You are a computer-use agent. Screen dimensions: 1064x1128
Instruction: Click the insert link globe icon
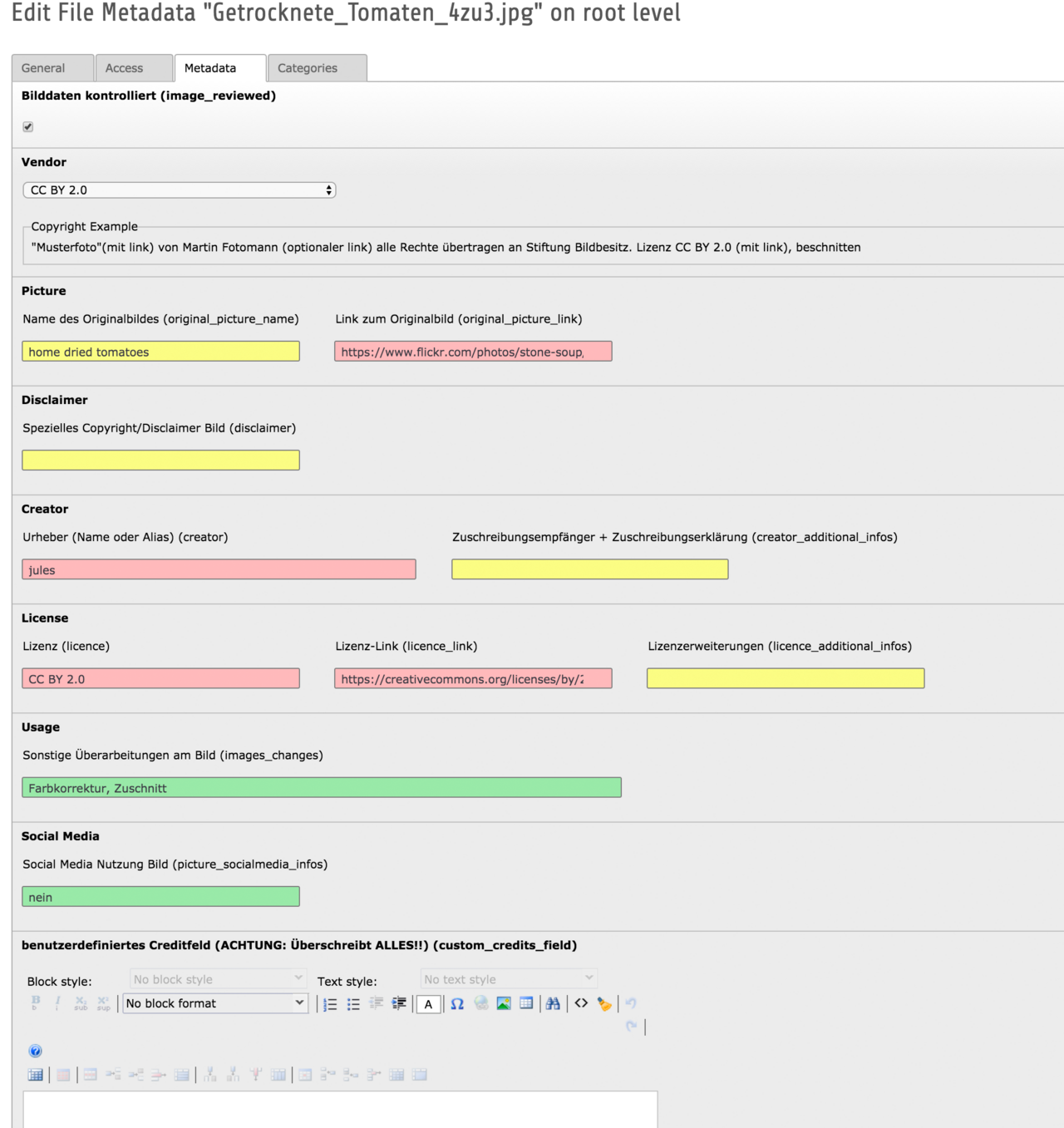[x=480, y=1003]
